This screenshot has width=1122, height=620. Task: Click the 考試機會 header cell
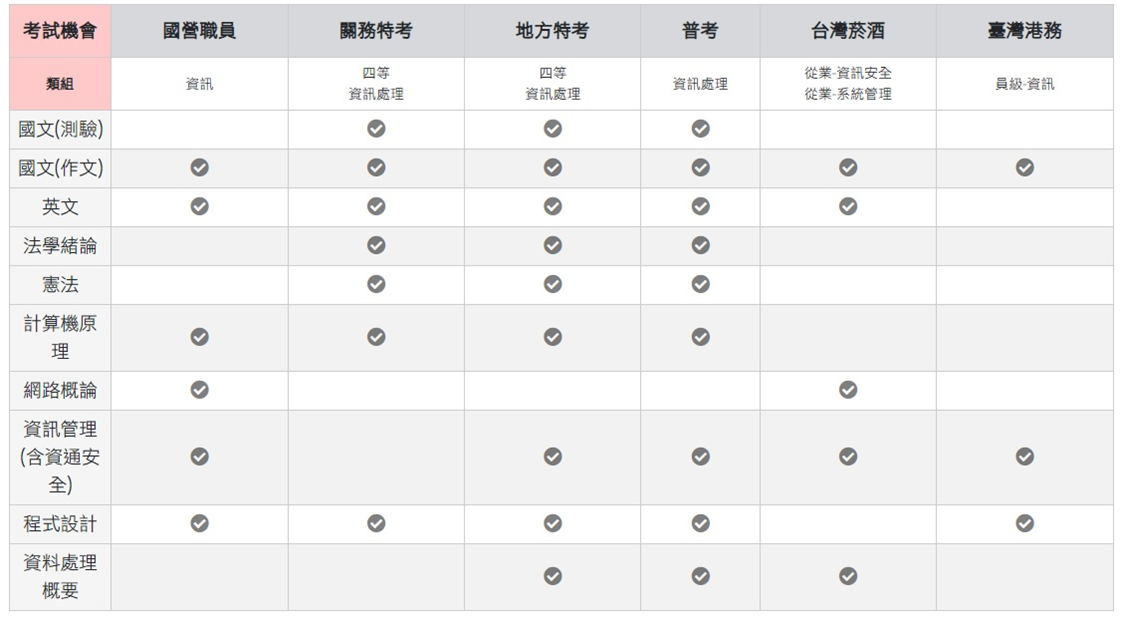60,31
